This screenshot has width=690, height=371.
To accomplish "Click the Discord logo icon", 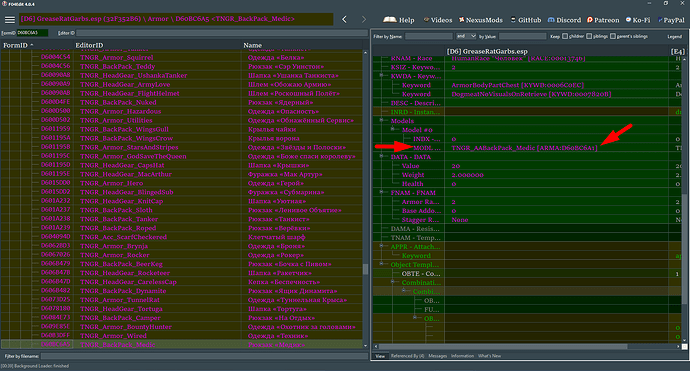I will (551, 20).
